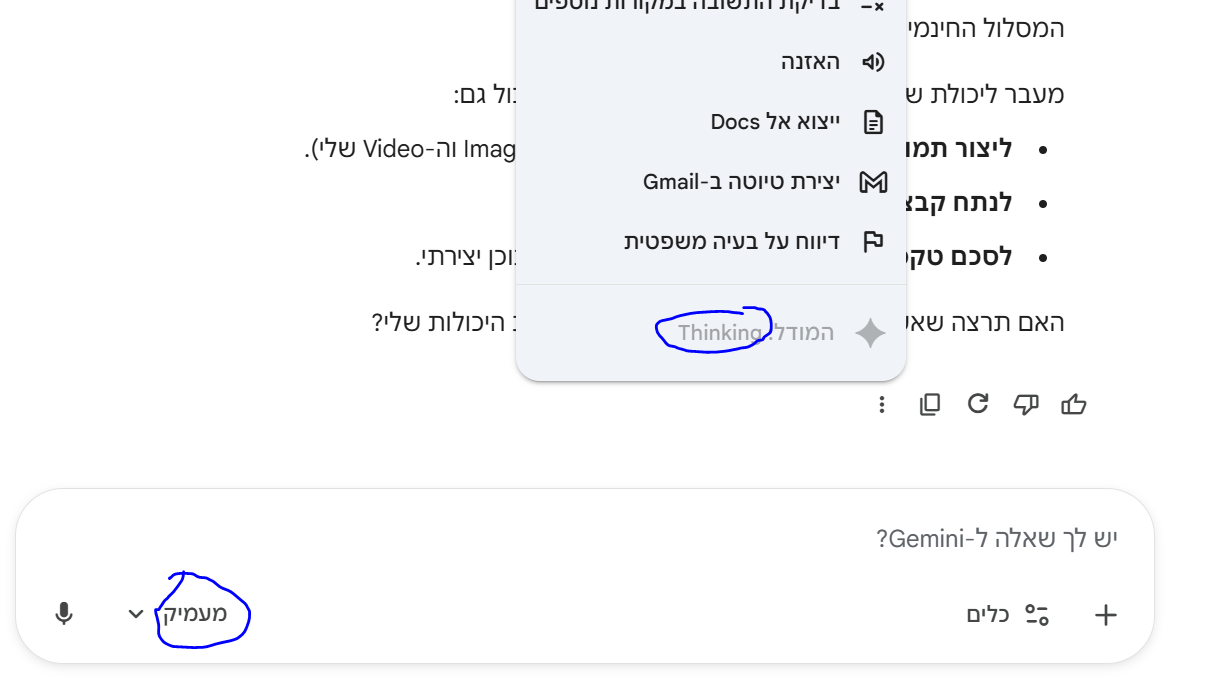Regenerate the response using the redo icon
The height and width of the screenshot is (681, 1218).
pos(978,404)
